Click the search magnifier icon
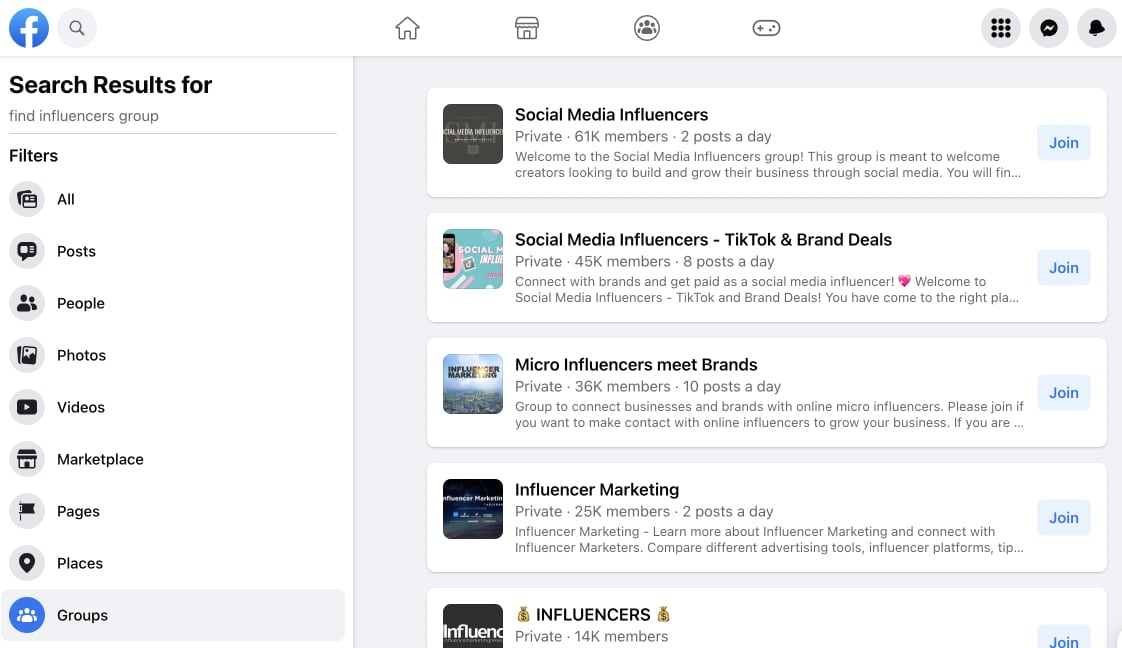The width and height of the screenshot is (1122, 648). (x=77, y=28)
